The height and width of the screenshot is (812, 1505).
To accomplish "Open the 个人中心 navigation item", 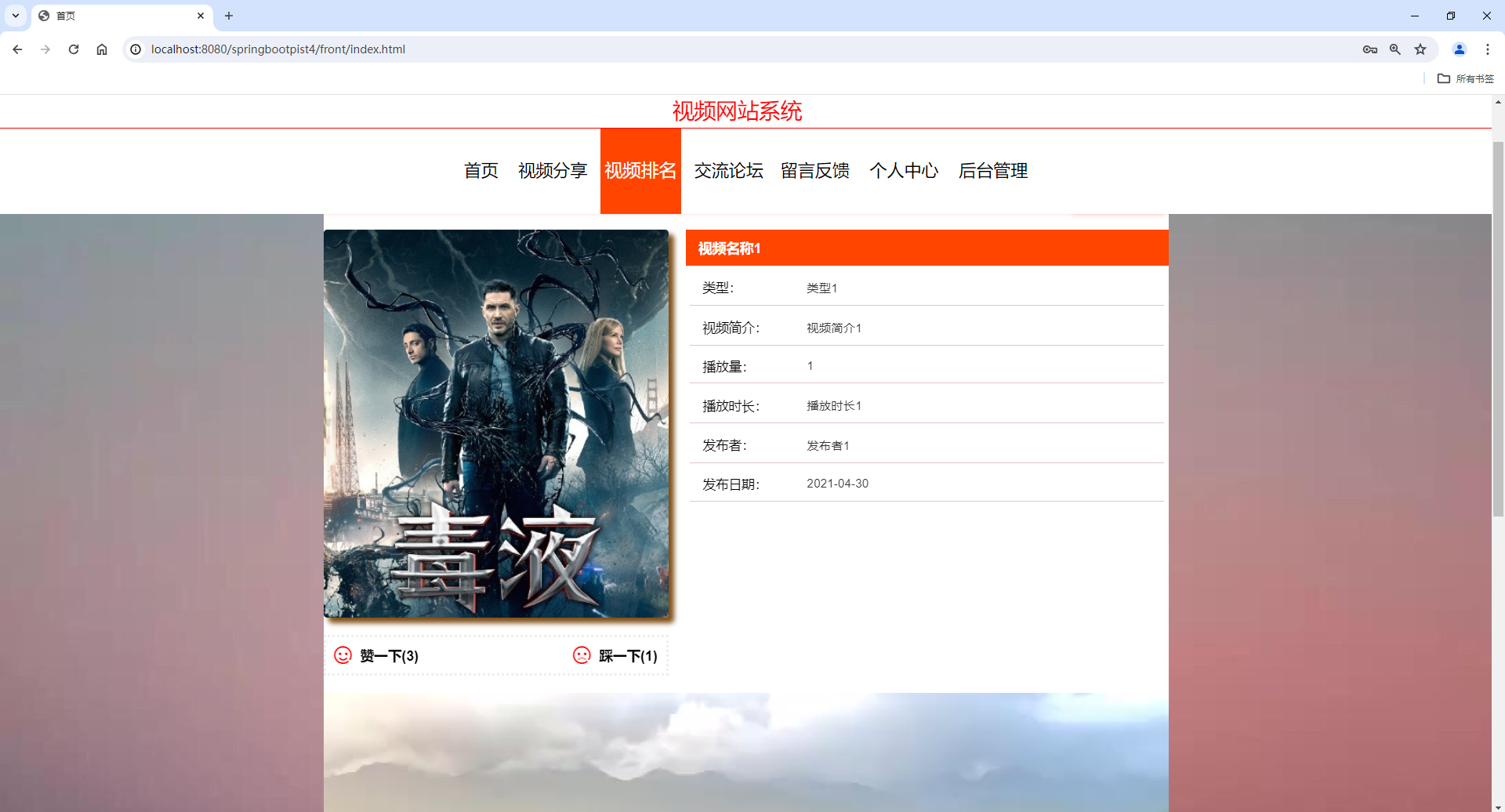I will coord(904,171).
